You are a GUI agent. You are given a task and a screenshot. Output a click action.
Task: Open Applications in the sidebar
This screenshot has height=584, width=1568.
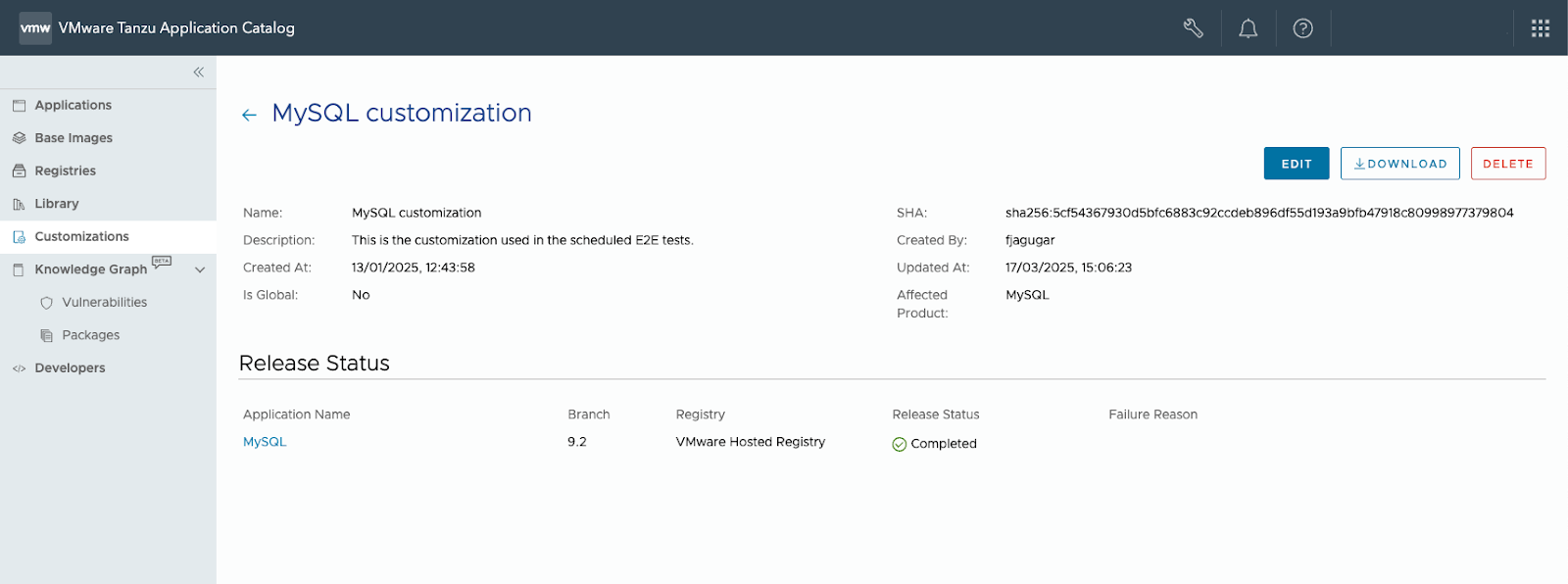(73, 105)
